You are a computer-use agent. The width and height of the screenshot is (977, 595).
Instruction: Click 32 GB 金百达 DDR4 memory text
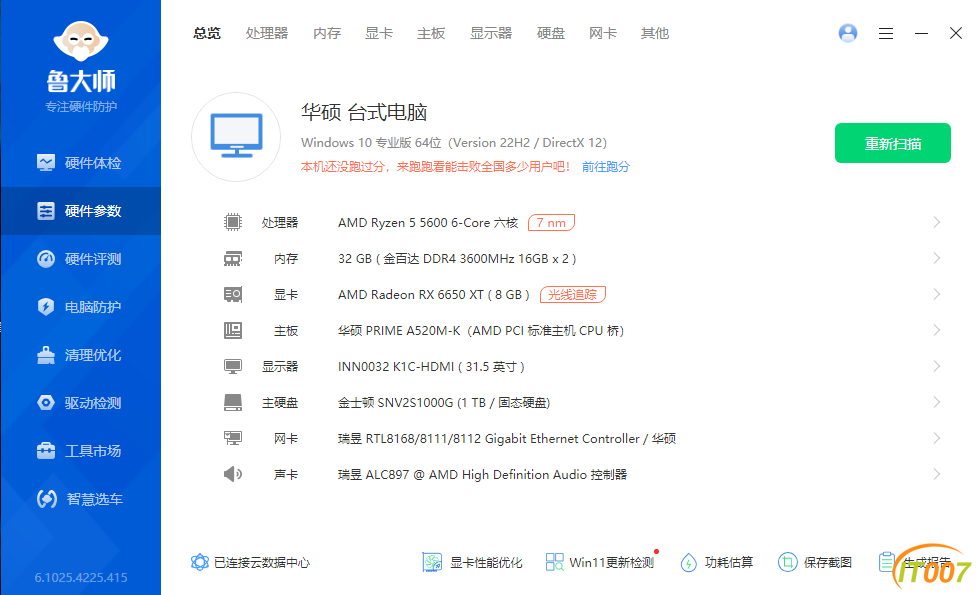[457, 259]
